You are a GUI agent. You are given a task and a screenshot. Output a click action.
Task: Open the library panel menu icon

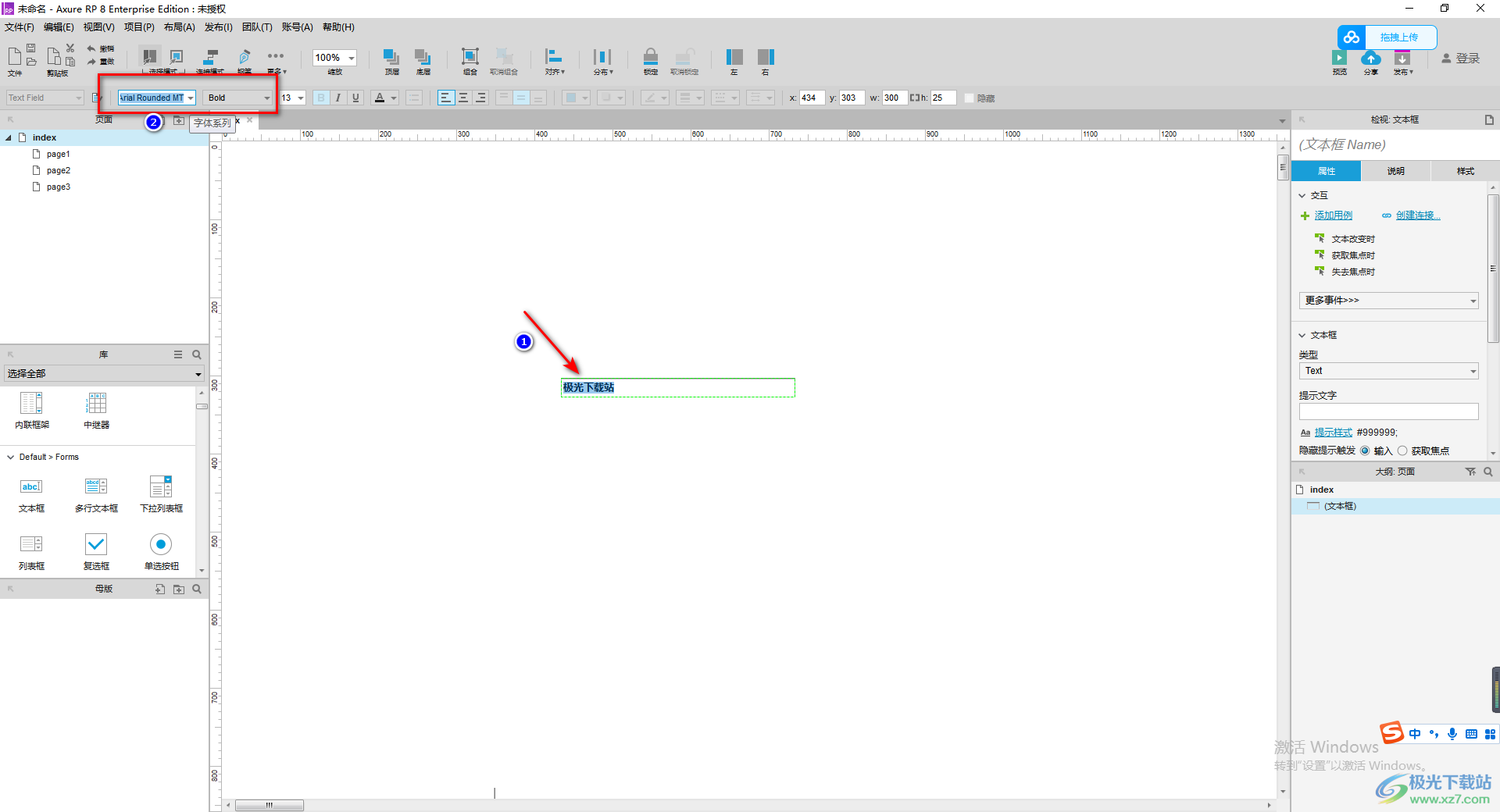coord(178,354)
